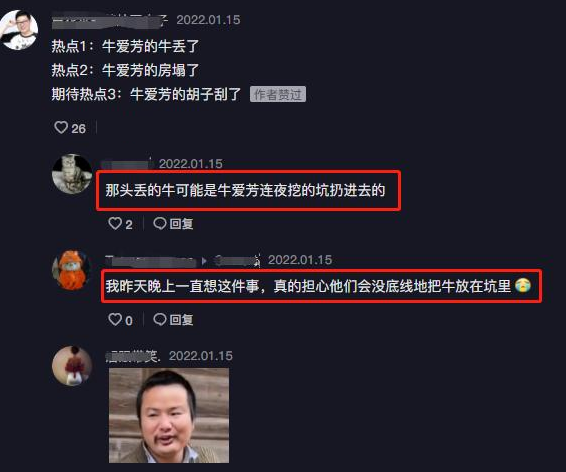566x472 pixels.
Task: Like the reply with 0 likes
Action: point(115,319)
